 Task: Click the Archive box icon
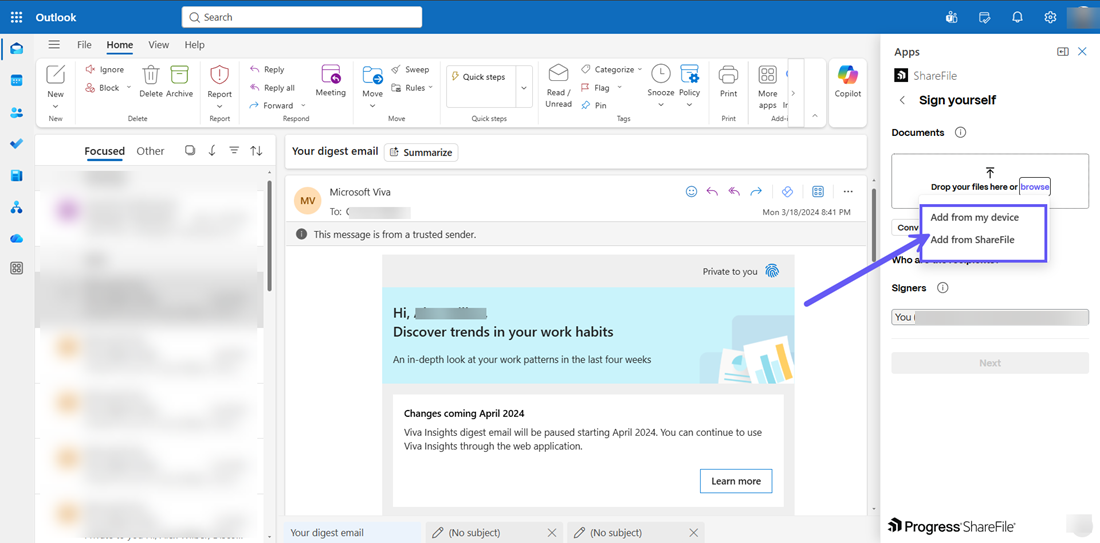pos(180,74)
